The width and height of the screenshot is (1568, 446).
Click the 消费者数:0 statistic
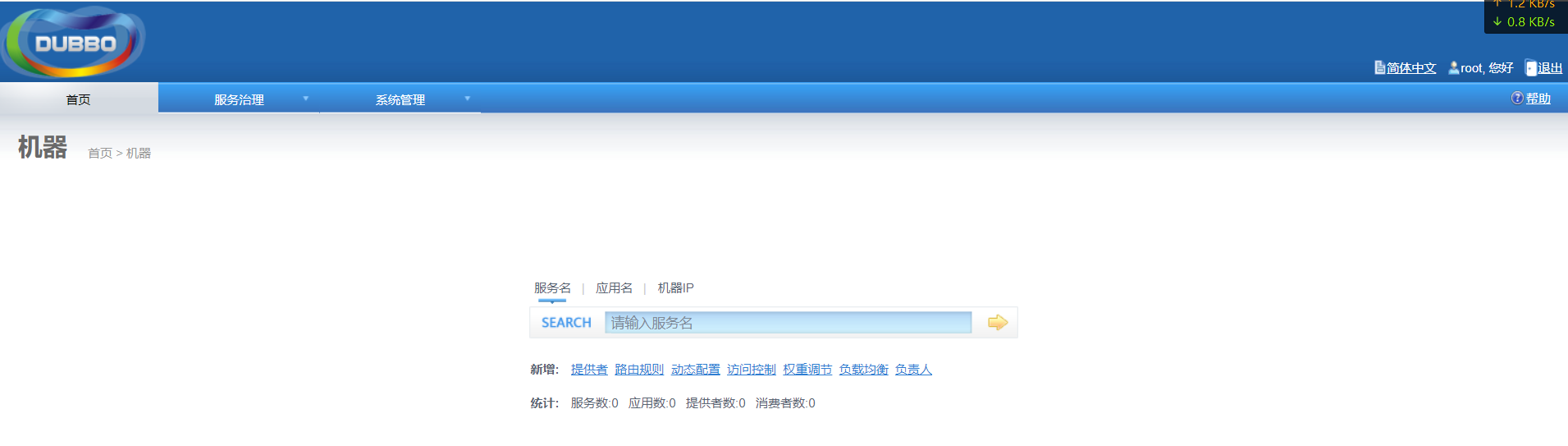coord(785,403)
